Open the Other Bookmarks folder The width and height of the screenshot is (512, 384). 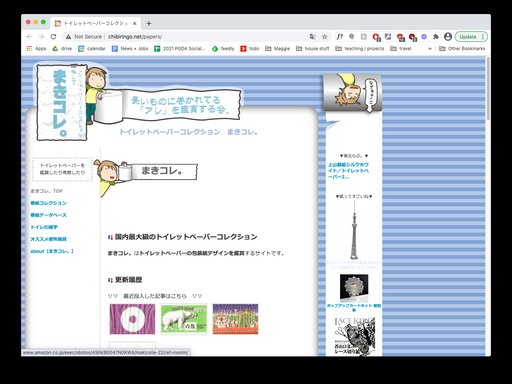click(462, 49)
